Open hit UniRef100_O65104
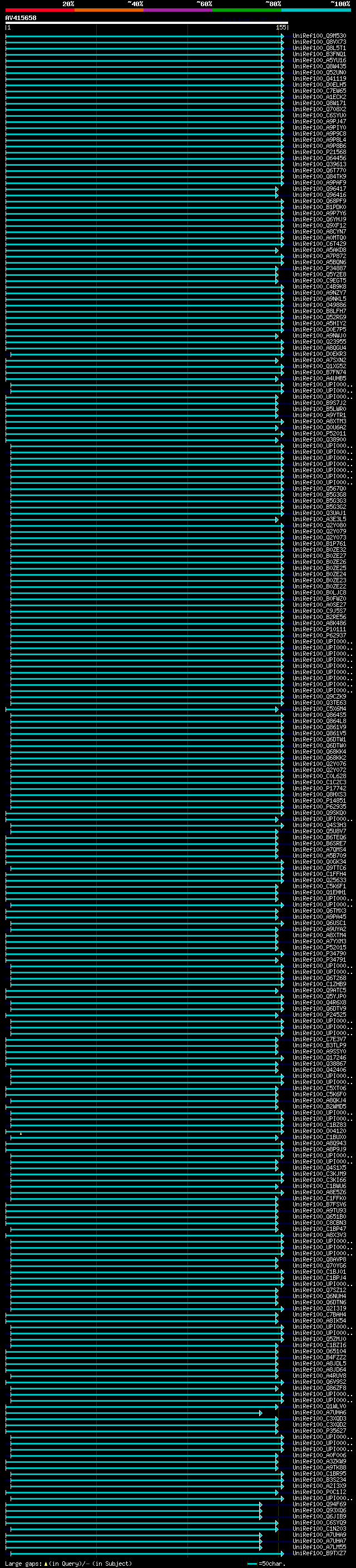Screen dimensions: 356x1568 coord(319,1351)
